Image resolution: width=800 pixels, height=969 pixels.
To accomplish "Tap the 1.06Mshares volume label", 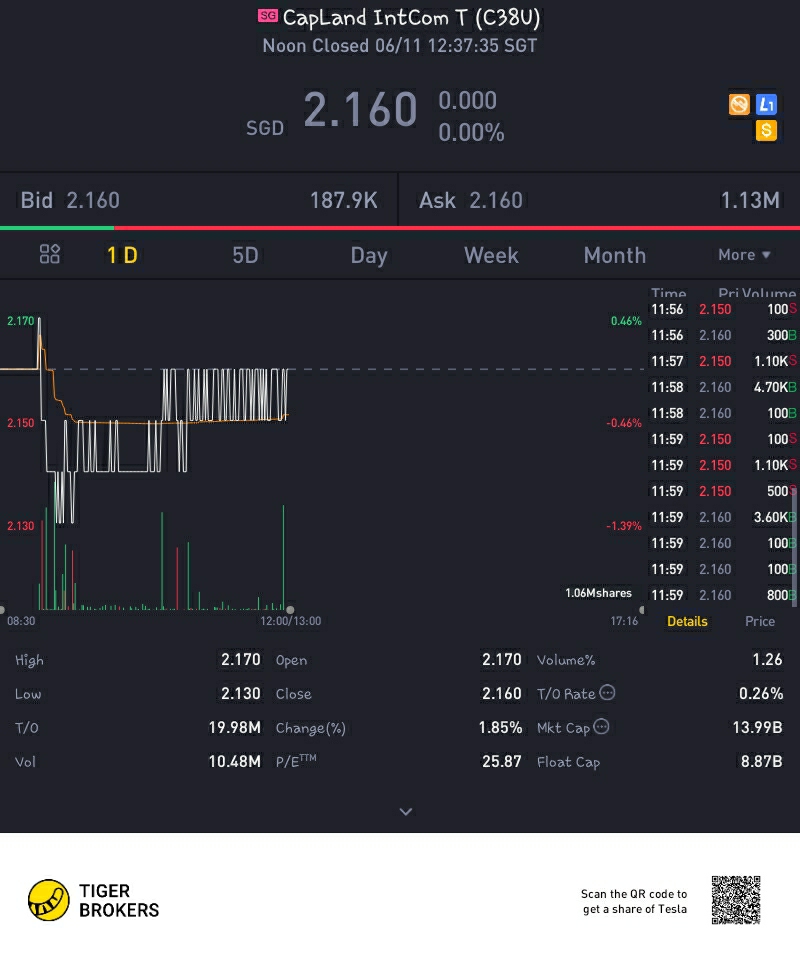I will (x=598, y=593).
